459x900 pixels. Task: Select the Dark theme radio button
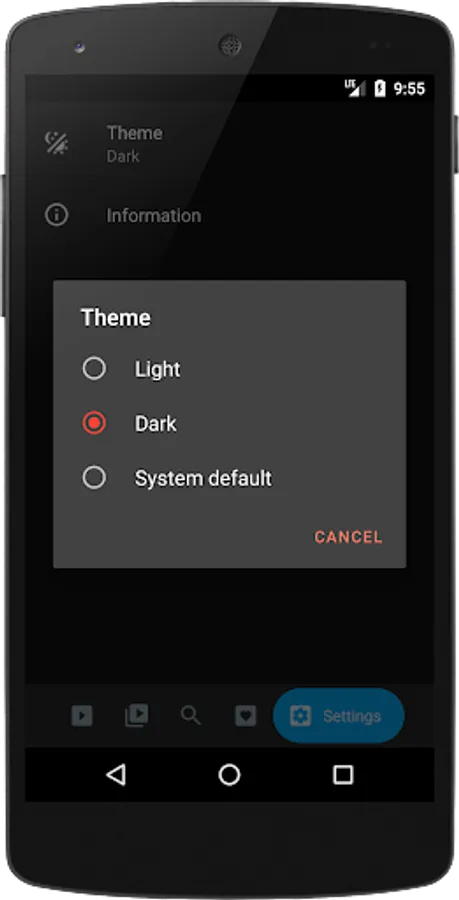pyautogui.click(x=94, y=423)
